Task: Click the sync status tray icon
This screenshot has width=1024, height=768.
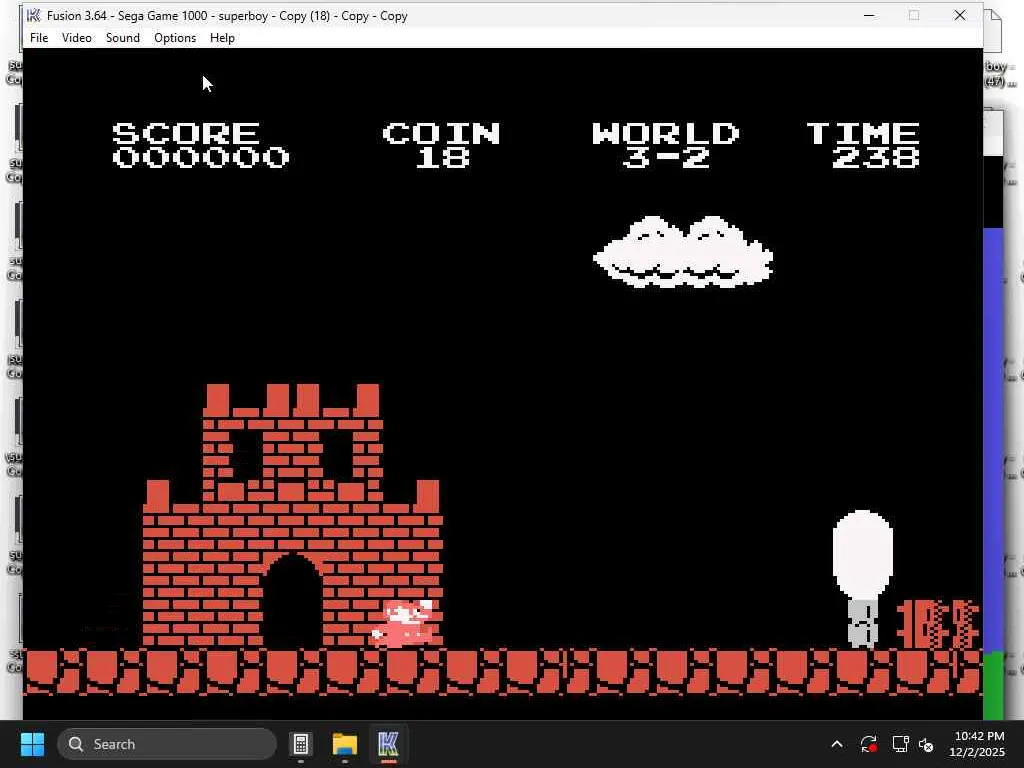Action: point(869,744)
